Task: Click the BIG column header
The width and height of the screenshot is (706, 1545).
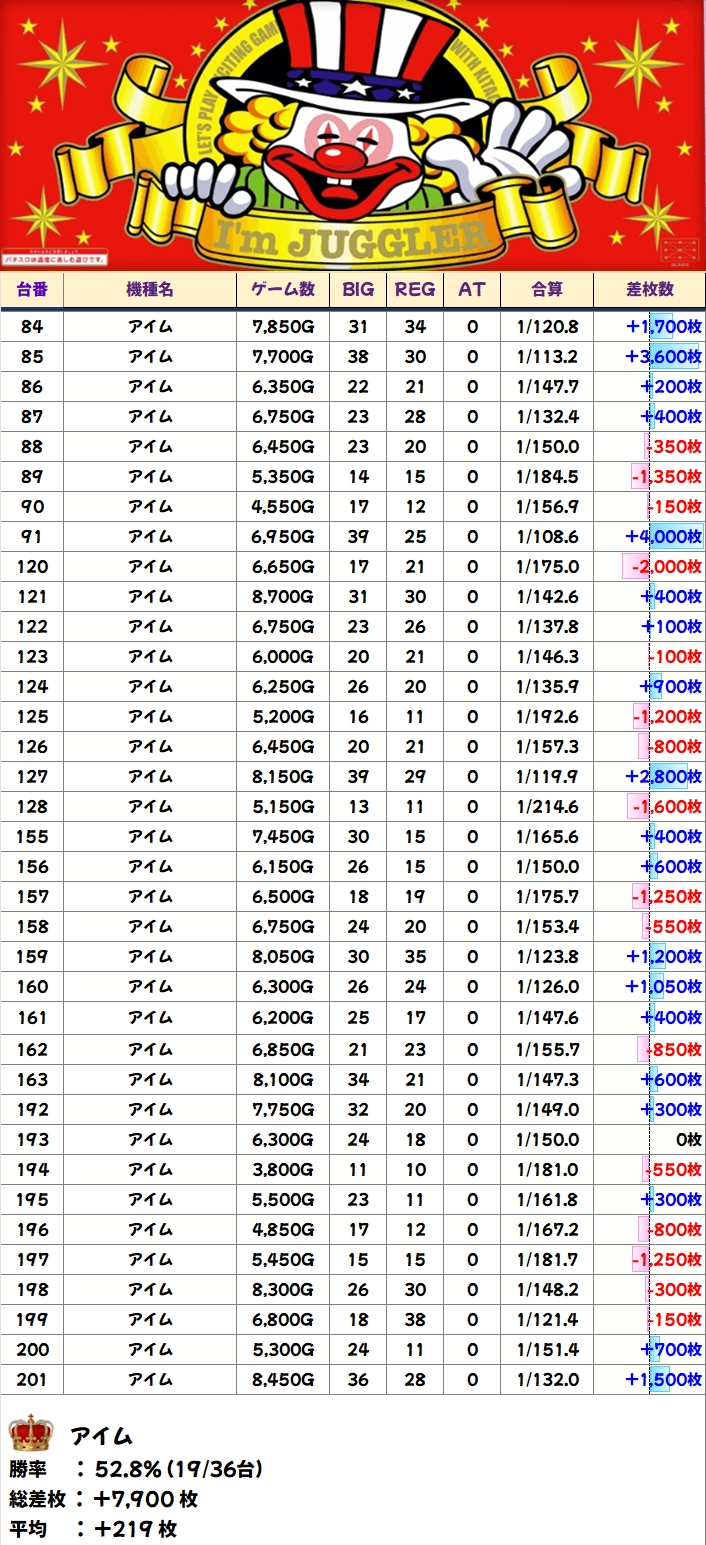Action: [x=358, y=289]
